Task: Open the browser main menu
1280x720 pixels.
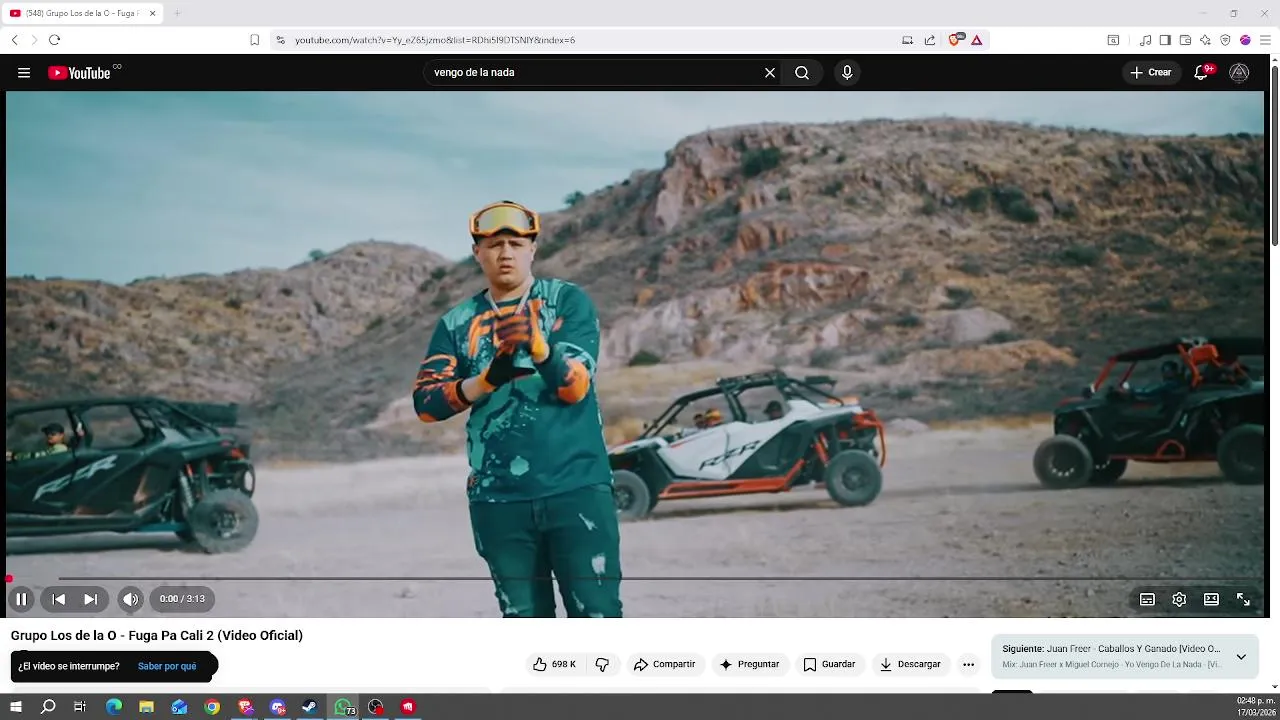Action: (x=1265, y=40)
